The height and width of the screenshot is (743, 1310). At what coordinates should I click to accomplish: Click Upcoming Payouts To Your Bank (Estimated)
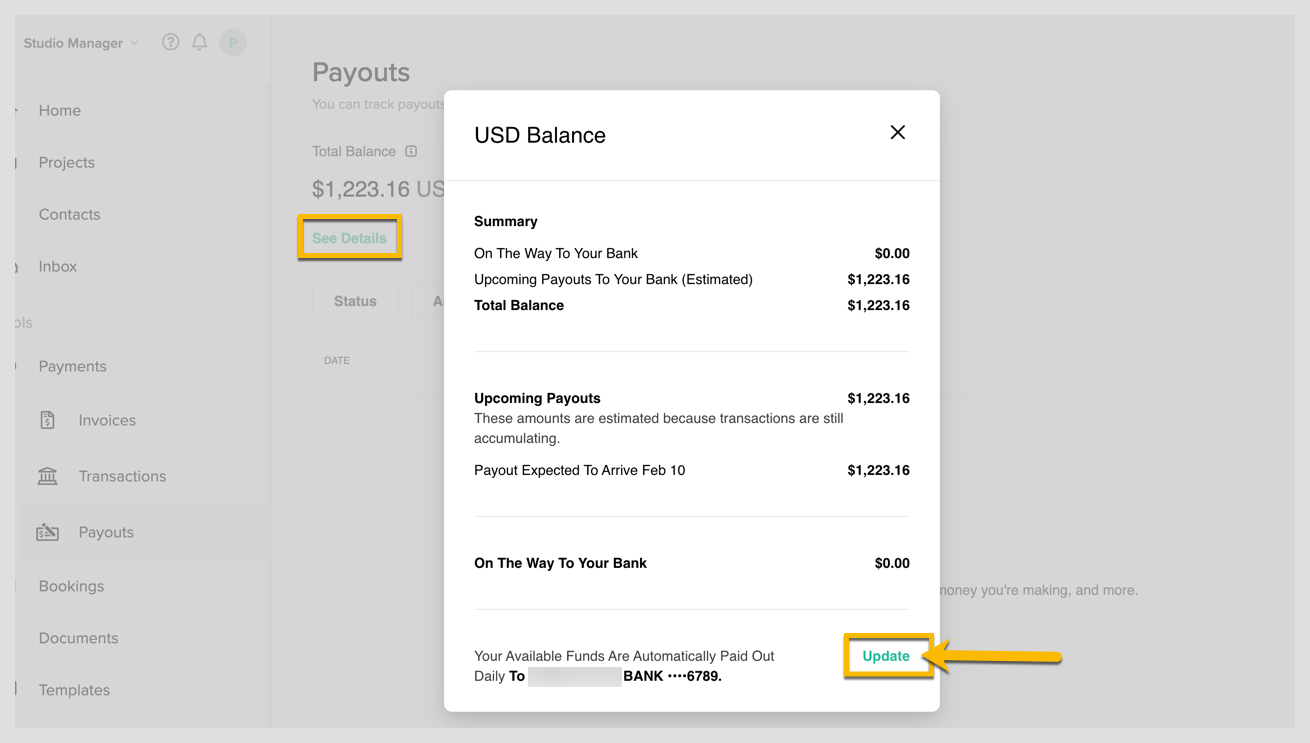(613, 279)
